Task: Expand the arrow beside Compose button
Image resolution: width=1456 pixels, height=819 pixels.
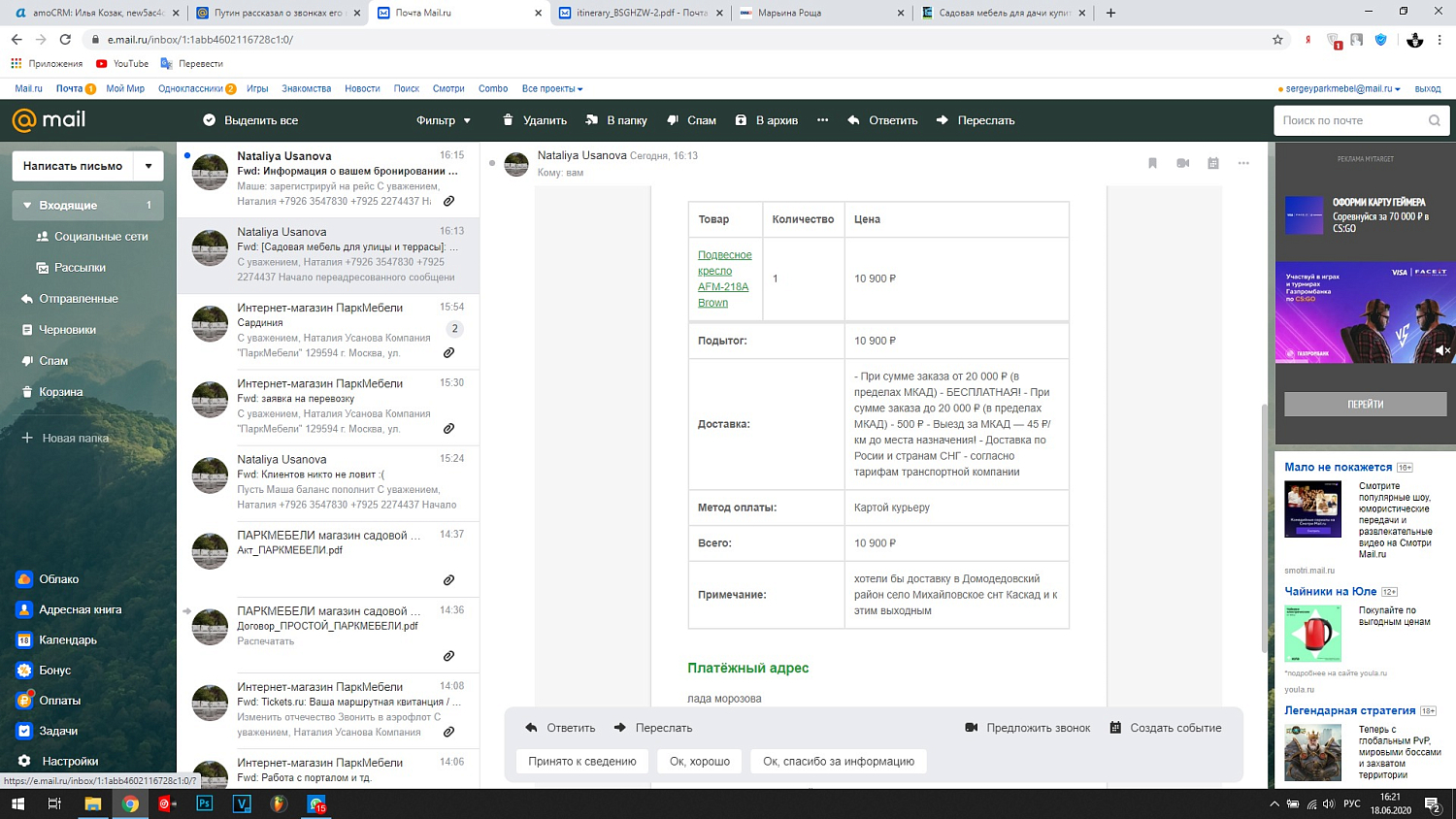Action: point(149,166)
